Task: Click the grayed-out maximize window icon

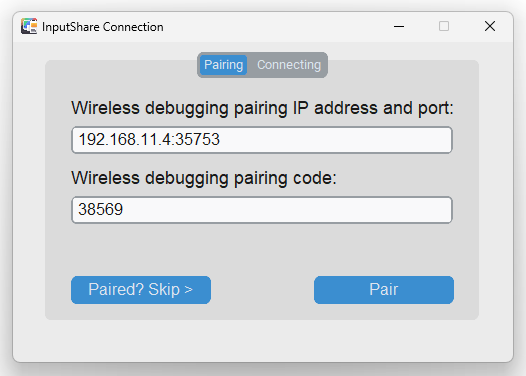Action: point(444,26)
